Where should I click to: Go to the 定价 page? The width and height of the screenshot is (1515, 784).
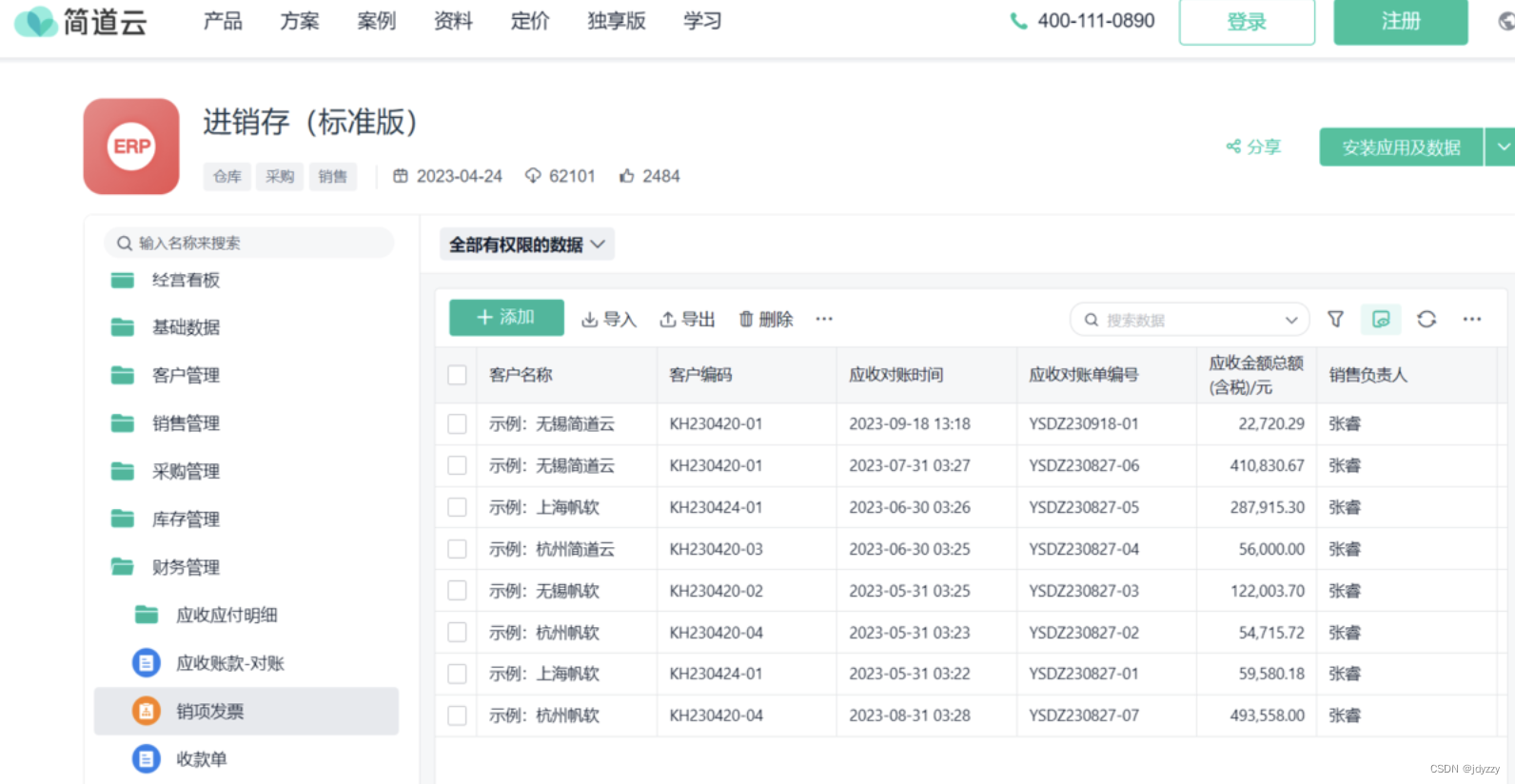coord(530,21)
